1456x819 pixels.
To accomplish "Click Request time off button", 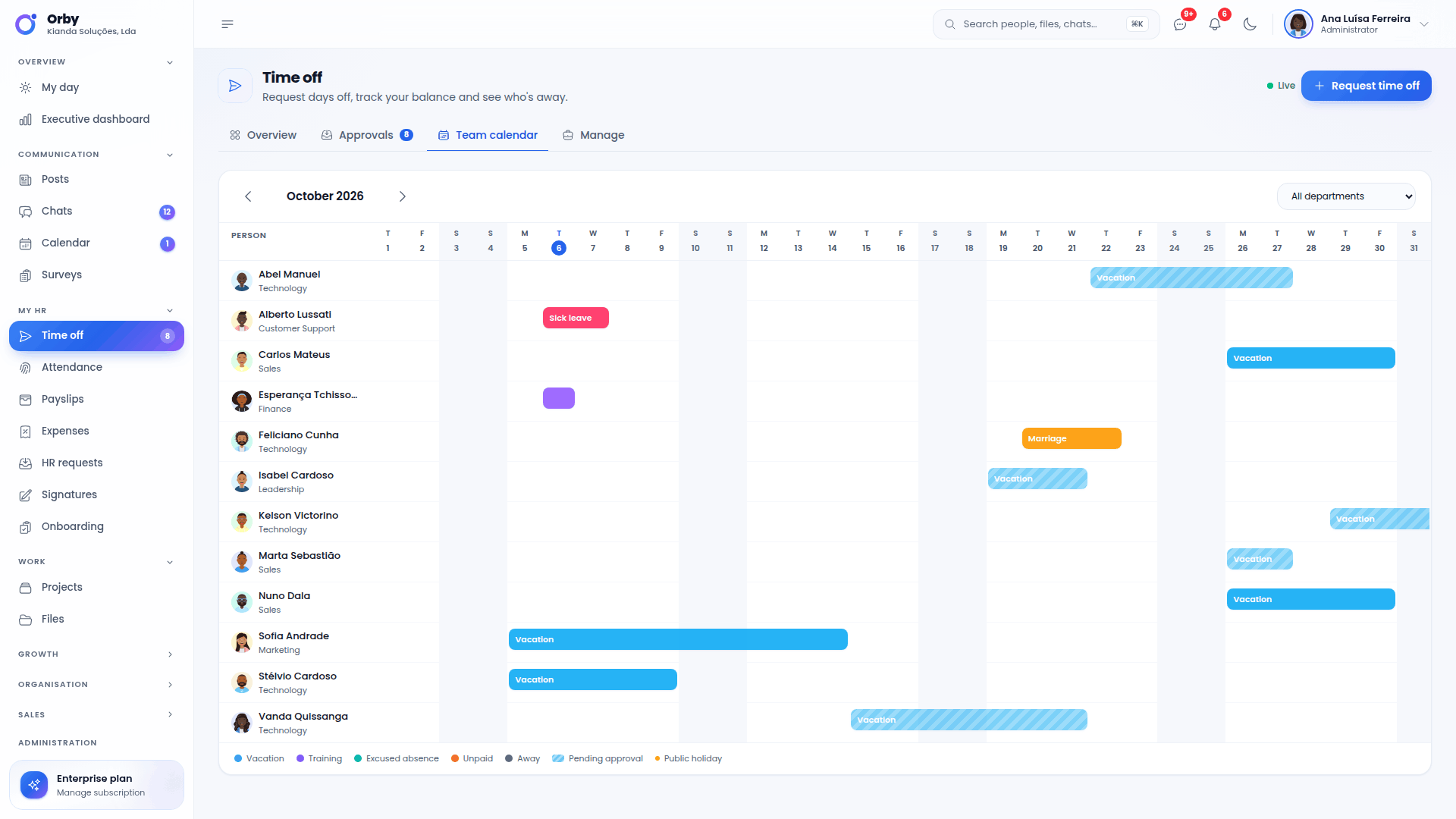I will pos(1366,86).
